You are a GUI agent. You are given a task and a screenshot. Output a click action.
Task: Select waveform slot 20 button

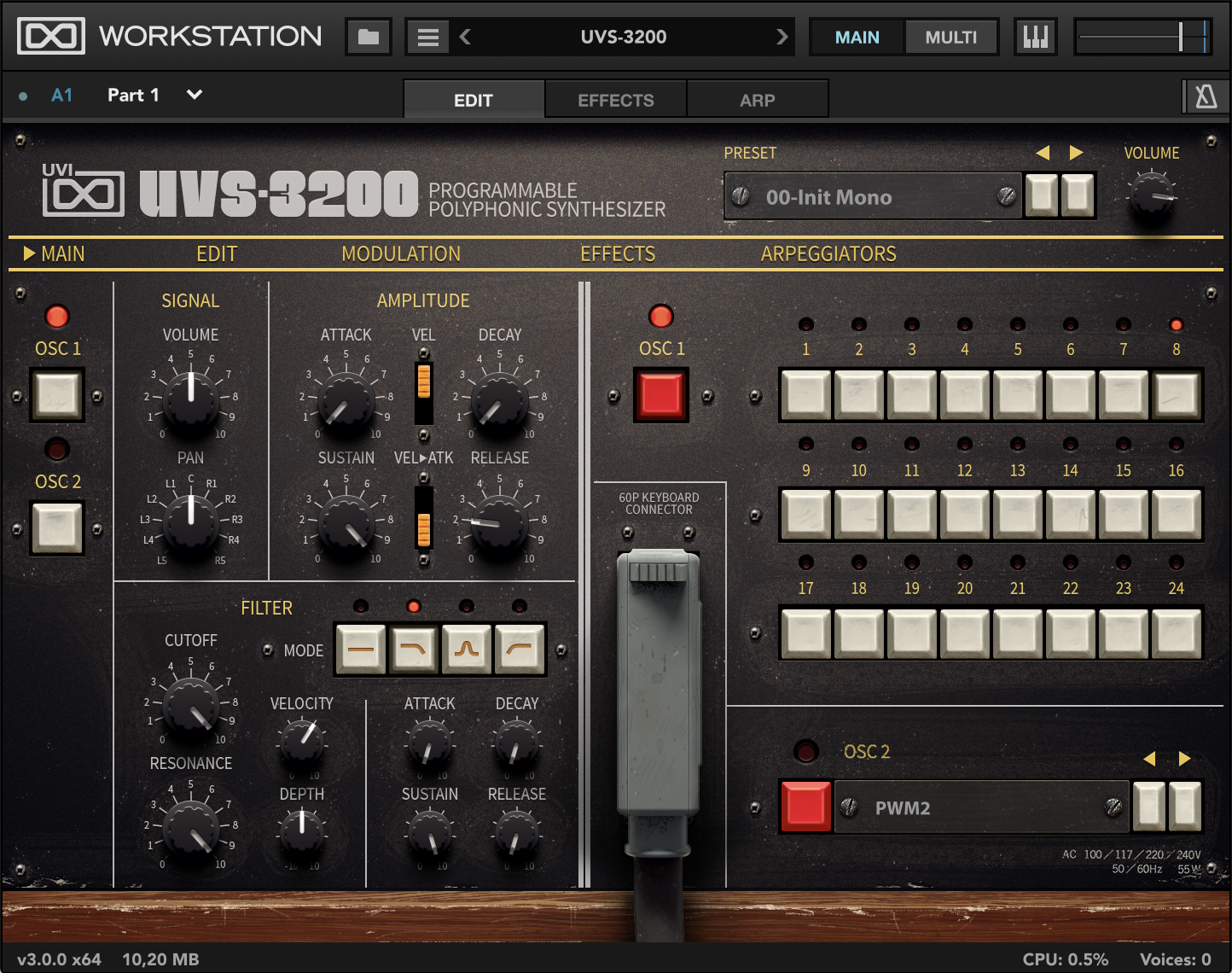click(965, 632)
